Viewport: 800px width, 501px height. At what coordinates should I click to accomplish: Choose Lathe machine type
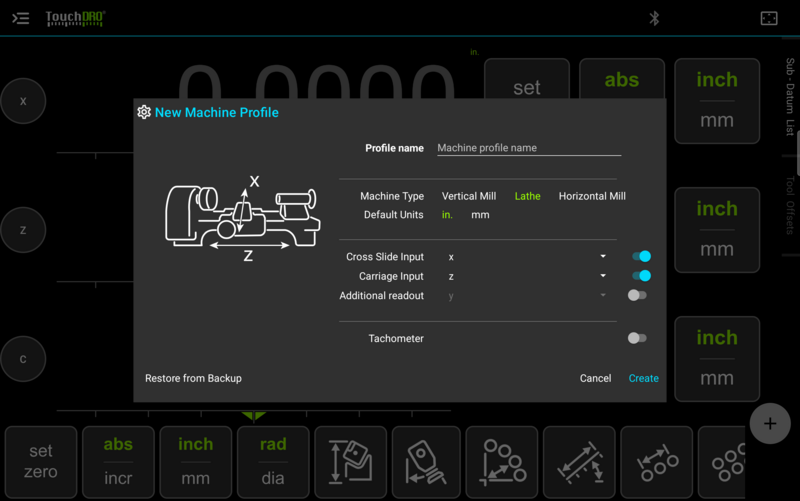[527, 196]
